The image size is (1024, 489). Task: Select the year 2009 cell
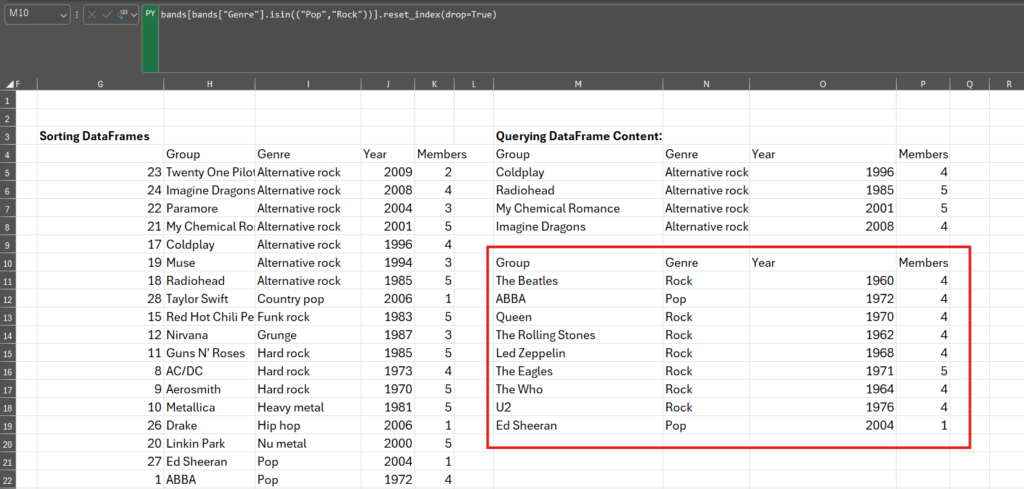tap(387, 172)
